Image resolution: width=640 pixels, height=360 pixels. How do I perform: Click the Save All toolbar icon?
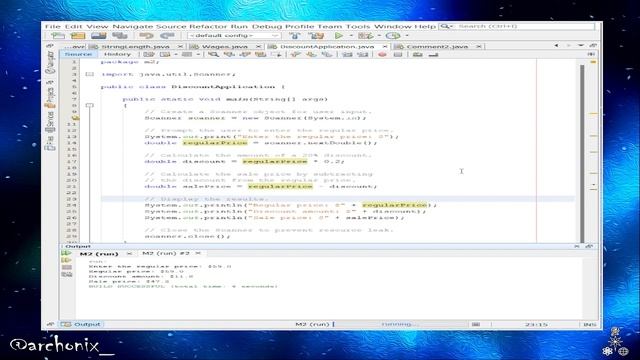coord(120,36)
